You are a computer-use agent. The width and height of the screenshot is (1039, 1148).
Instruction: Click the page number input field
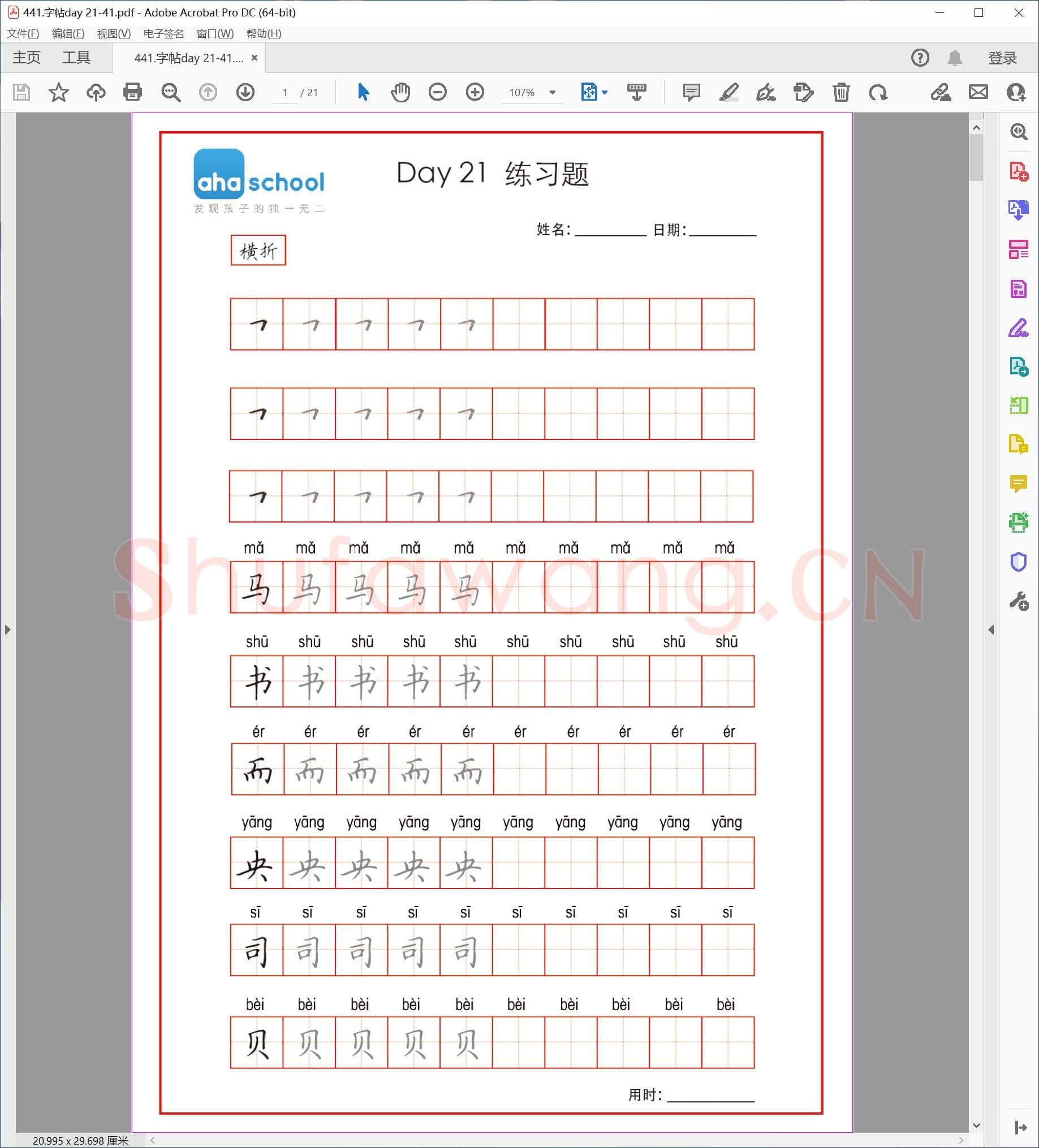coord(286,92)
